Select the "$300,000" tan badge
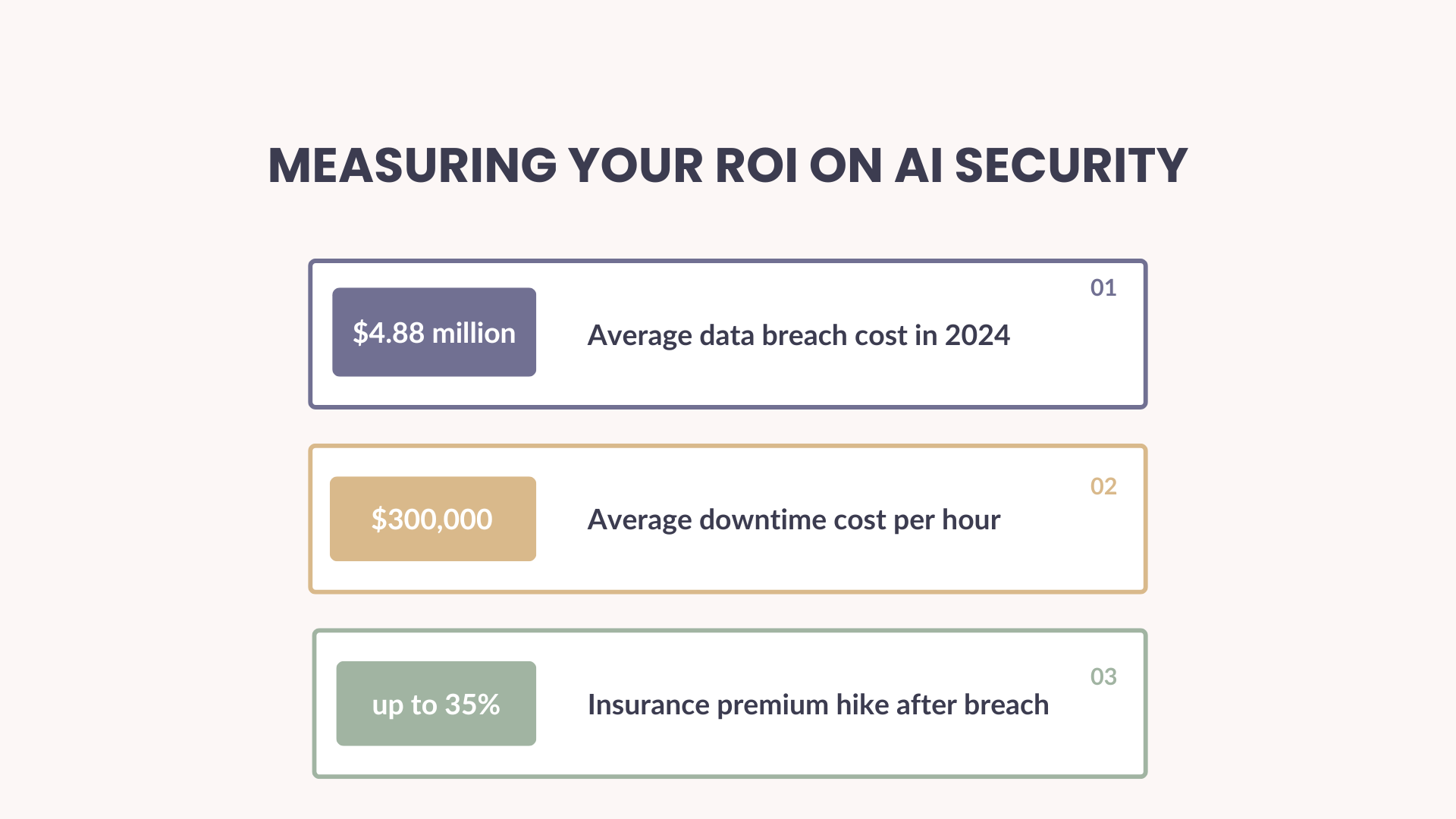1456x819 pixels. point(432,519)
